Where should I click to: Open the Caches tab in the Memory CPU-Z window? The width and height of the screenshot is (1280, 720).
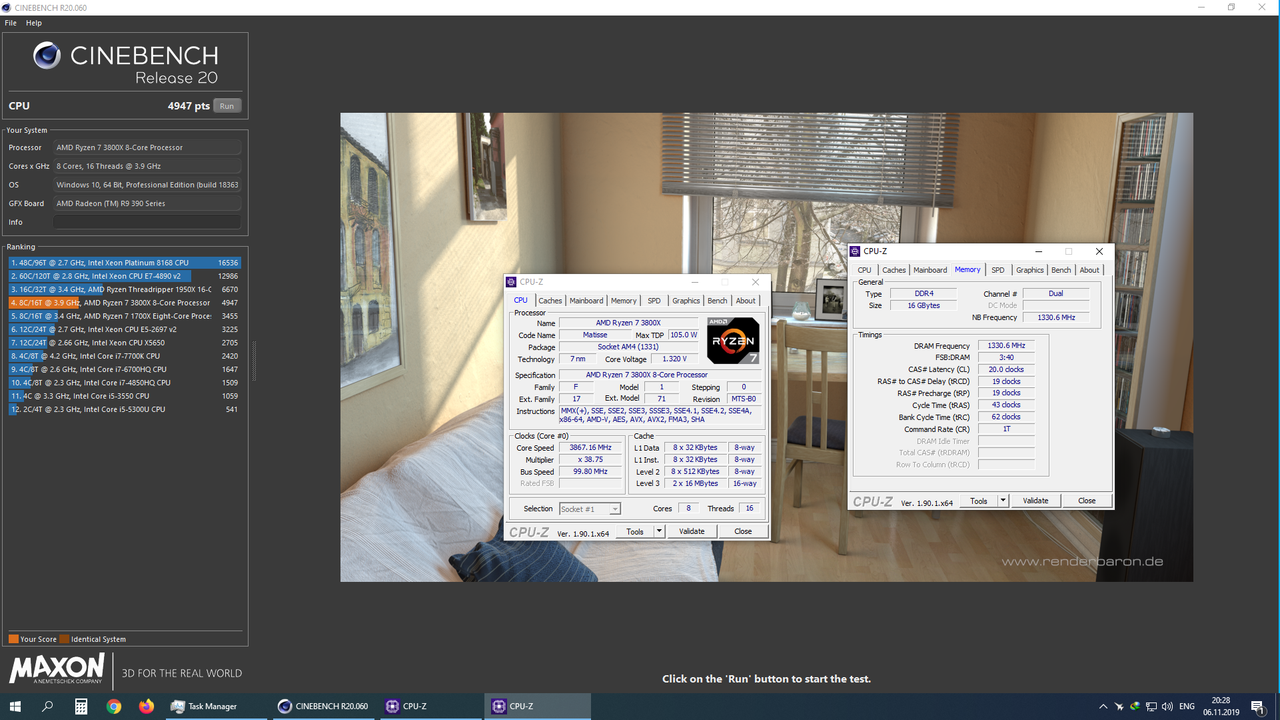tap(893, 269)
